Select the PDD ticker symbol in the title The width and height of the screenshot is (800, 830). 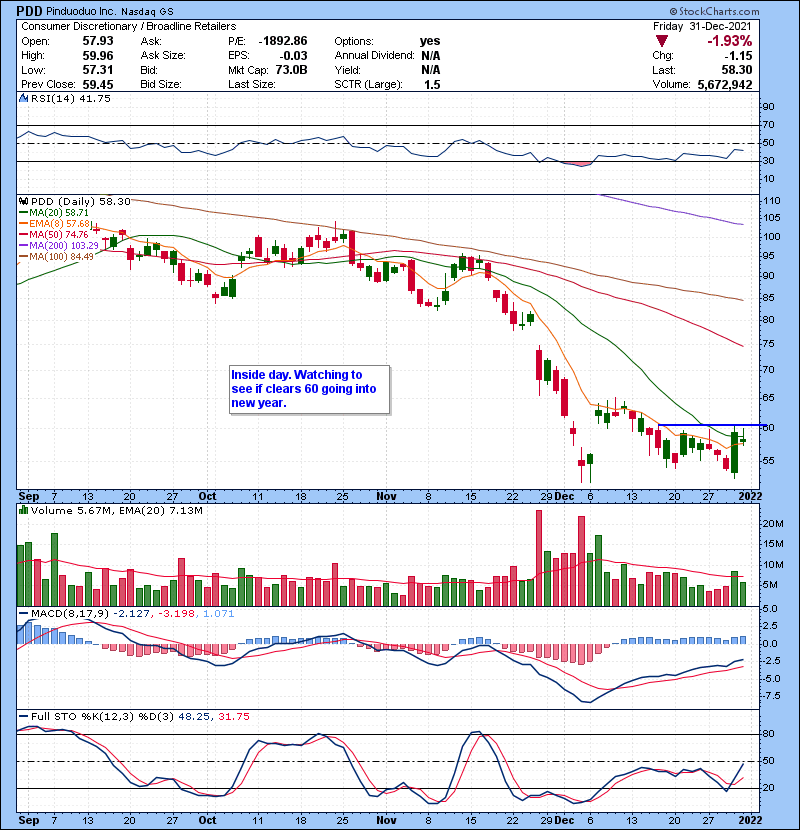click(29, 11)
